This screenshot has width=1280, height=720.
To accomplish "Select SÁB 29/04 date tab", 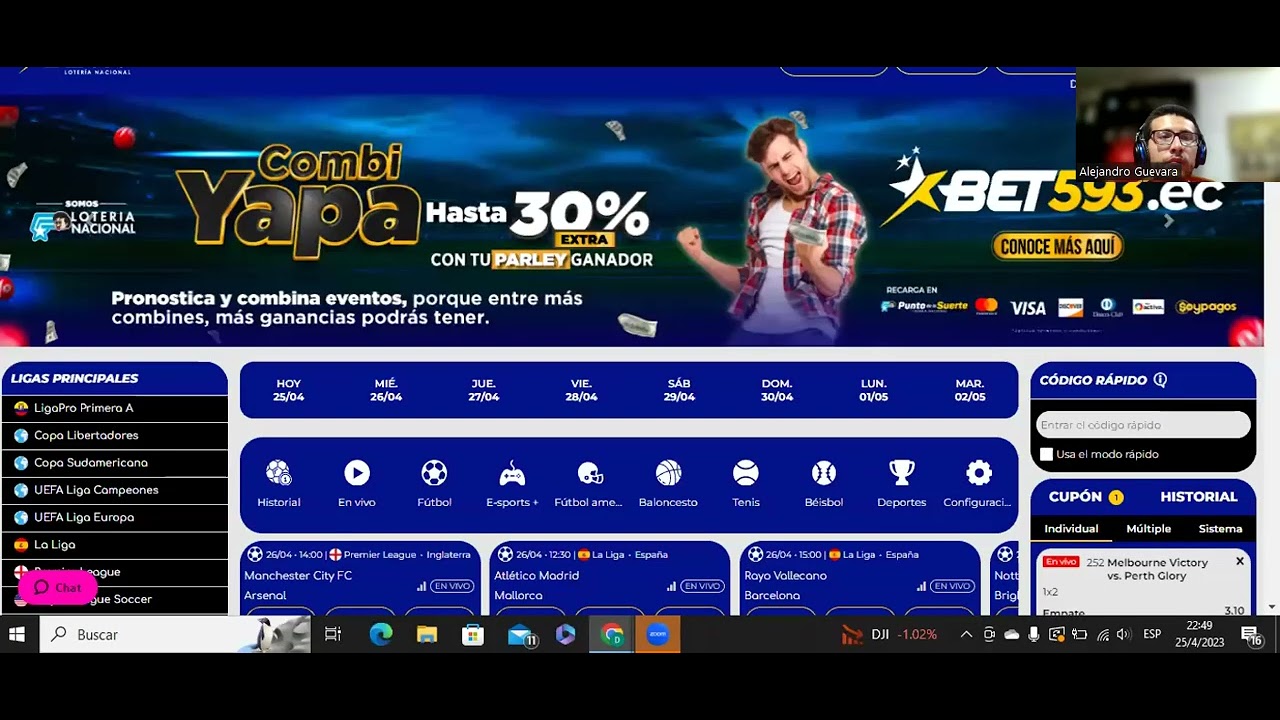I will coord(679,390).
